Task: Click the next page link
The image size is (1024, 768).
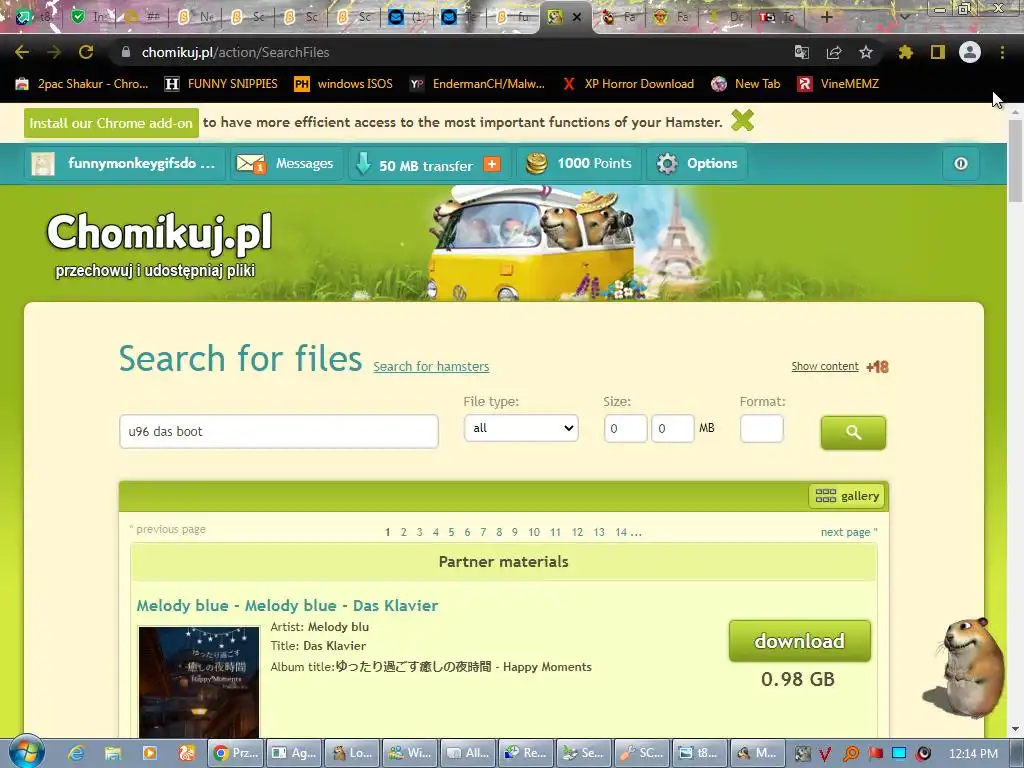Action: pyautogui.click(x=849, y=532)
